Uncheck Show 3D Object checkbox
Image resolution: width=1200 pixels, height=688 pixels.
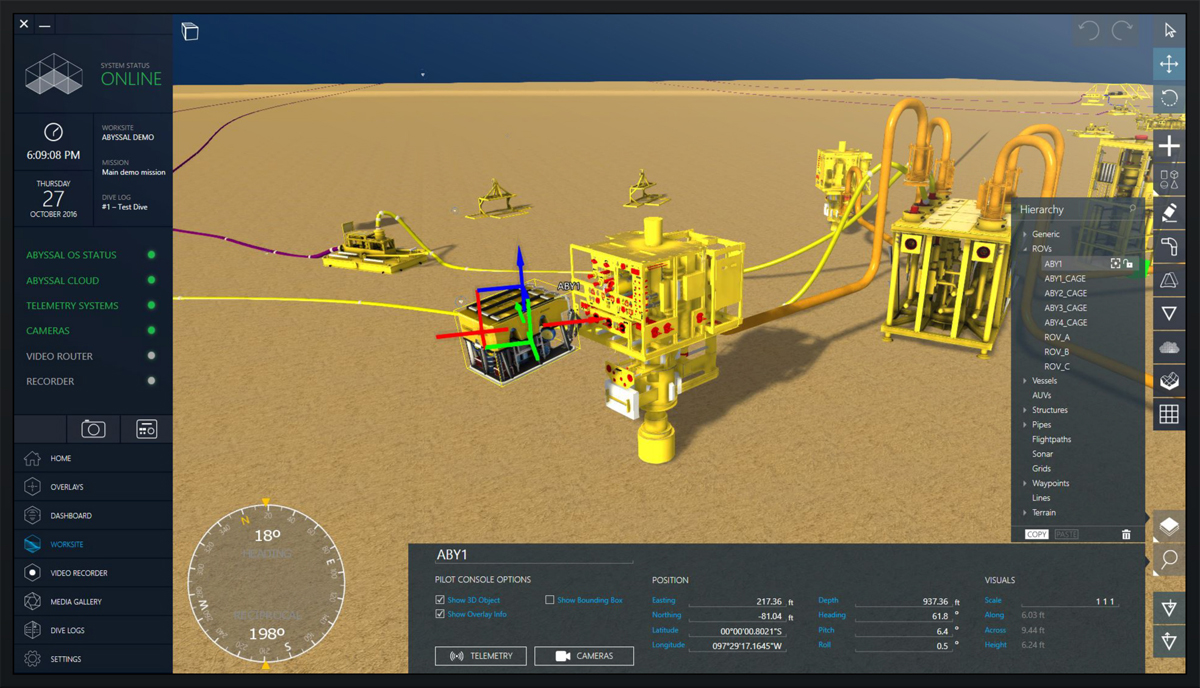pos(440,600)
